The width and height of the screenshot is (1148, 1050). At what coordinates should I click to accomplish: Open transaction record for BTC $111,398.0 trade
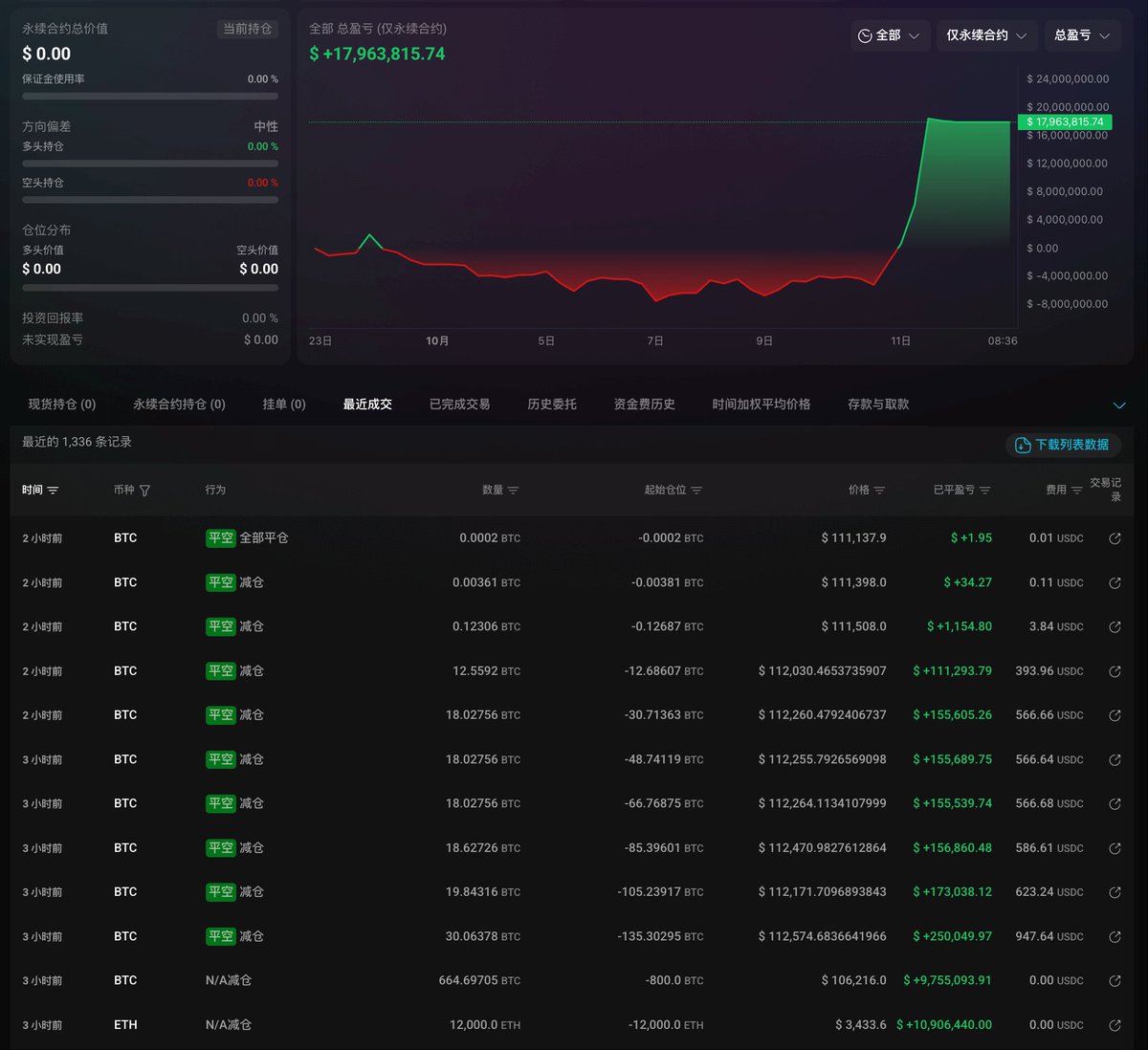(1115, 582)
